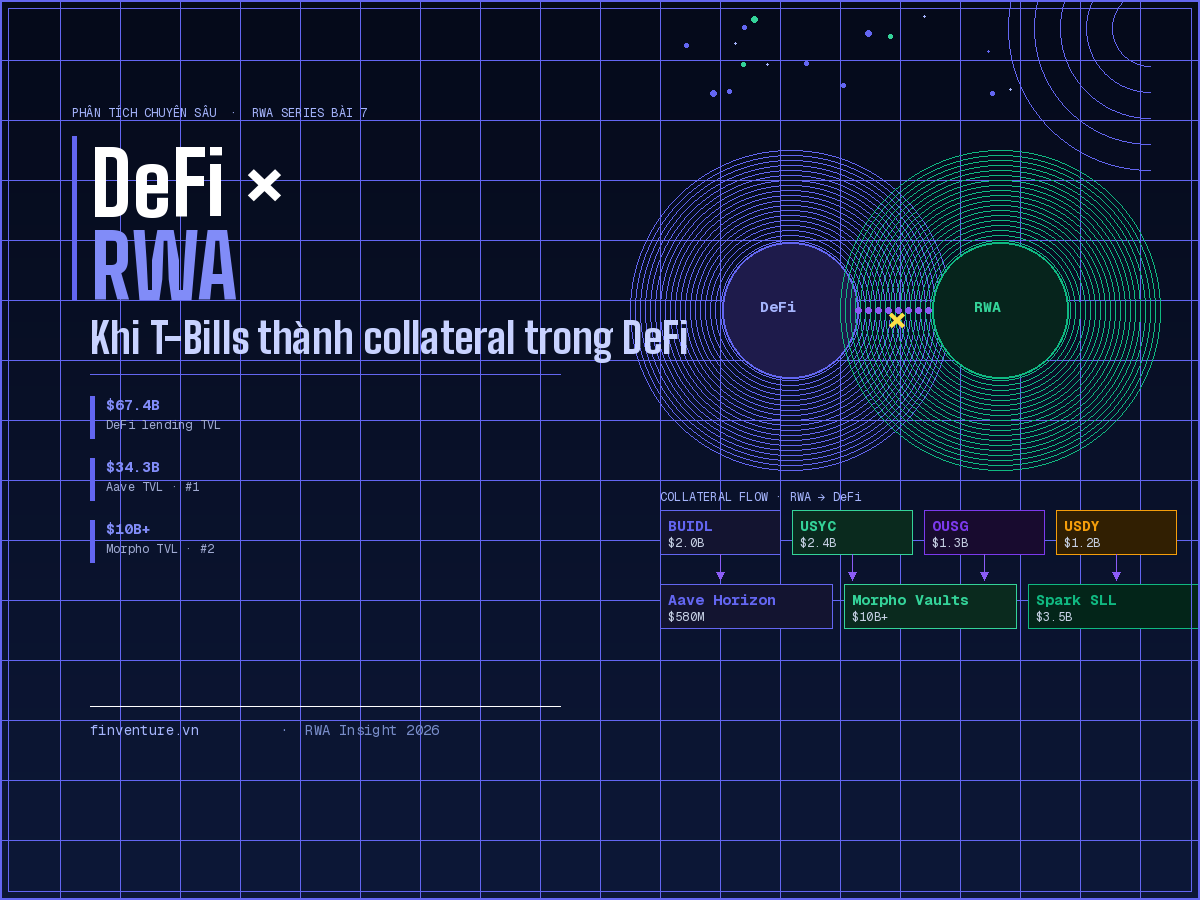
Task: Expand the arrow under BUIDL
Action: [720, 574]
